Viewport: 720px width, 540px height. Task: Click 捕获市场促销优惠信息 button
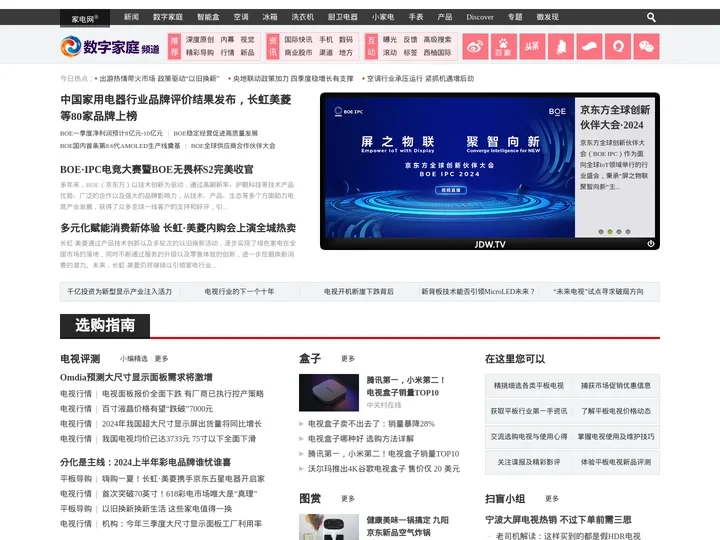tap(616, 386)
